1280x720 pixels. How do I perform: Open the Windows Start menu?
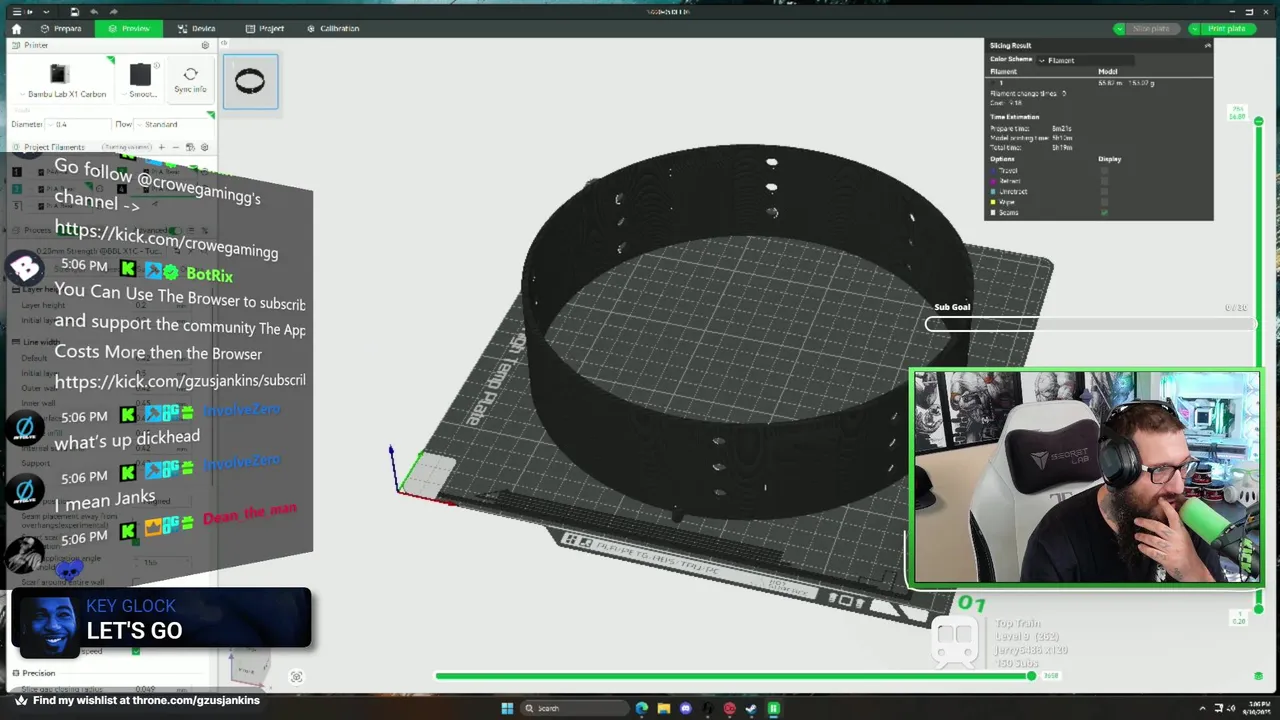(507, 708)
